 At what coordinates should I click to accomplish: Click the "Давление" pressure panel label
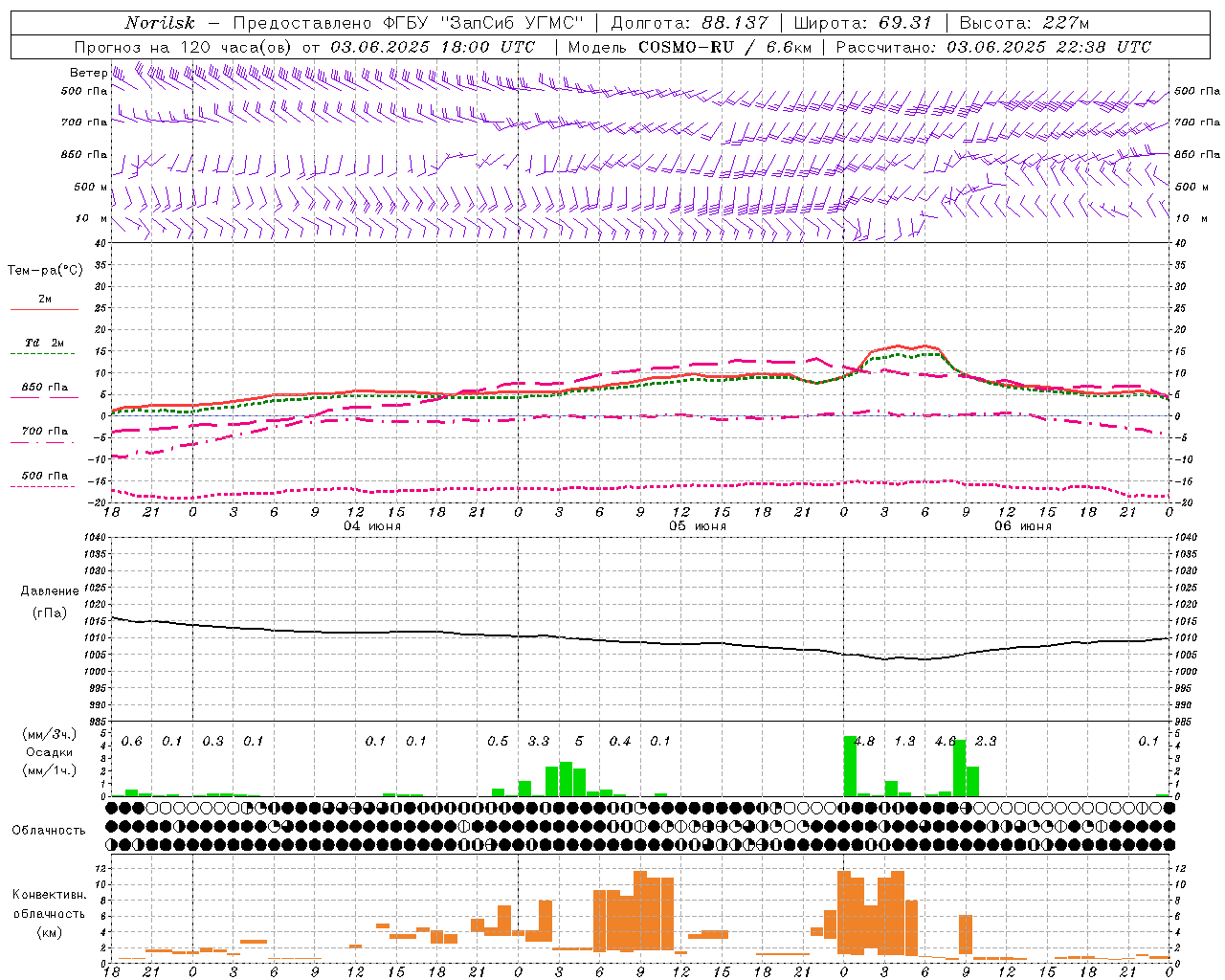click(50, 591)
